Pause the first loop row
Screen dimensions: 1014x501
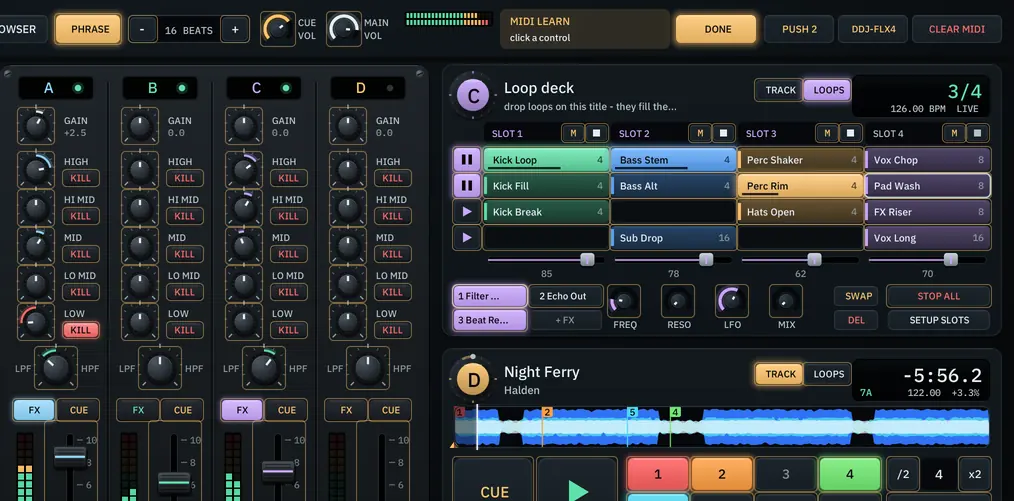(x=466, y=160)
